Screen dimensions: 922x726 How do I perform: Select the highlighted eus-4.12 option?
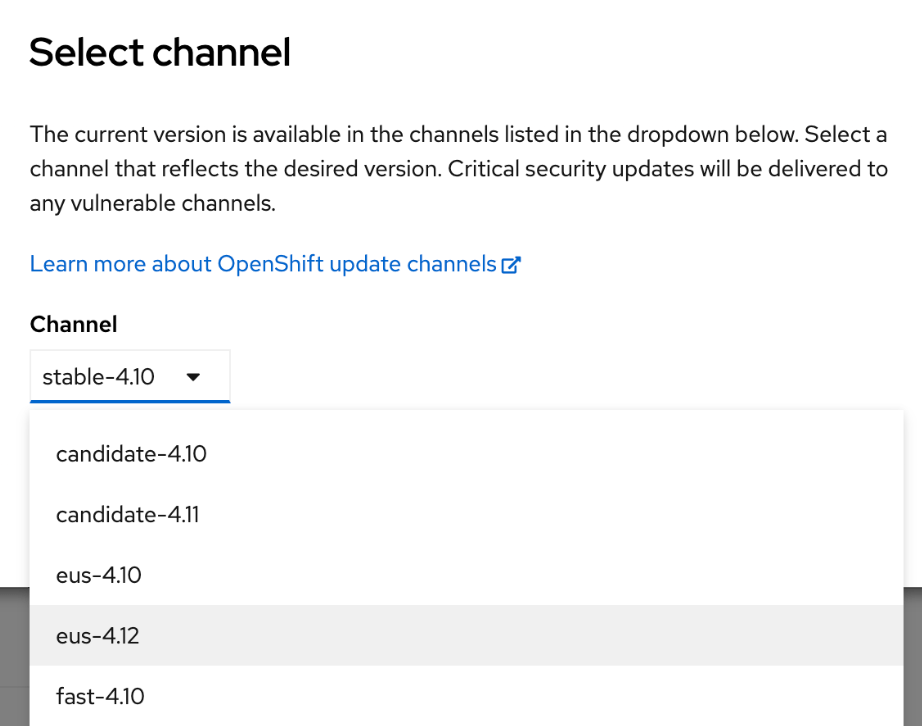click(98, 635)
